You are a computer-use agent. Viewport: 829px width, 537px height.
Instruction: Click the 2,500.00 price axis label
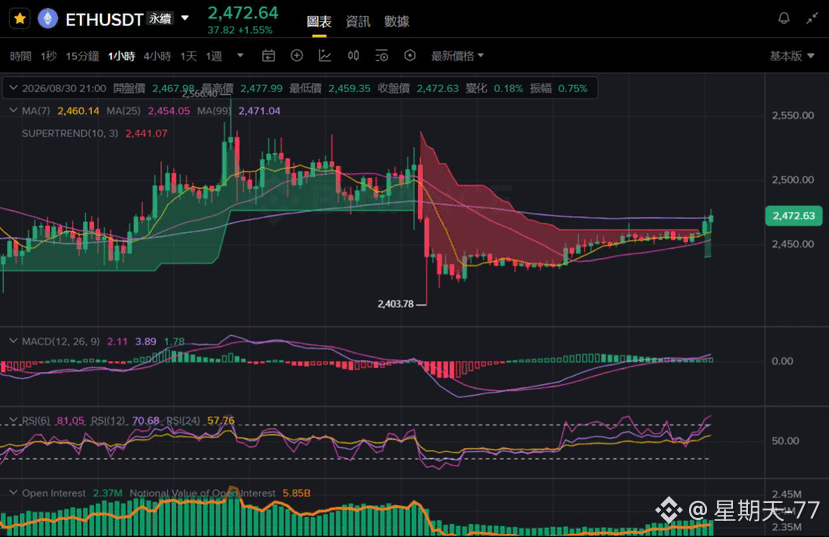tap(793, 180)
